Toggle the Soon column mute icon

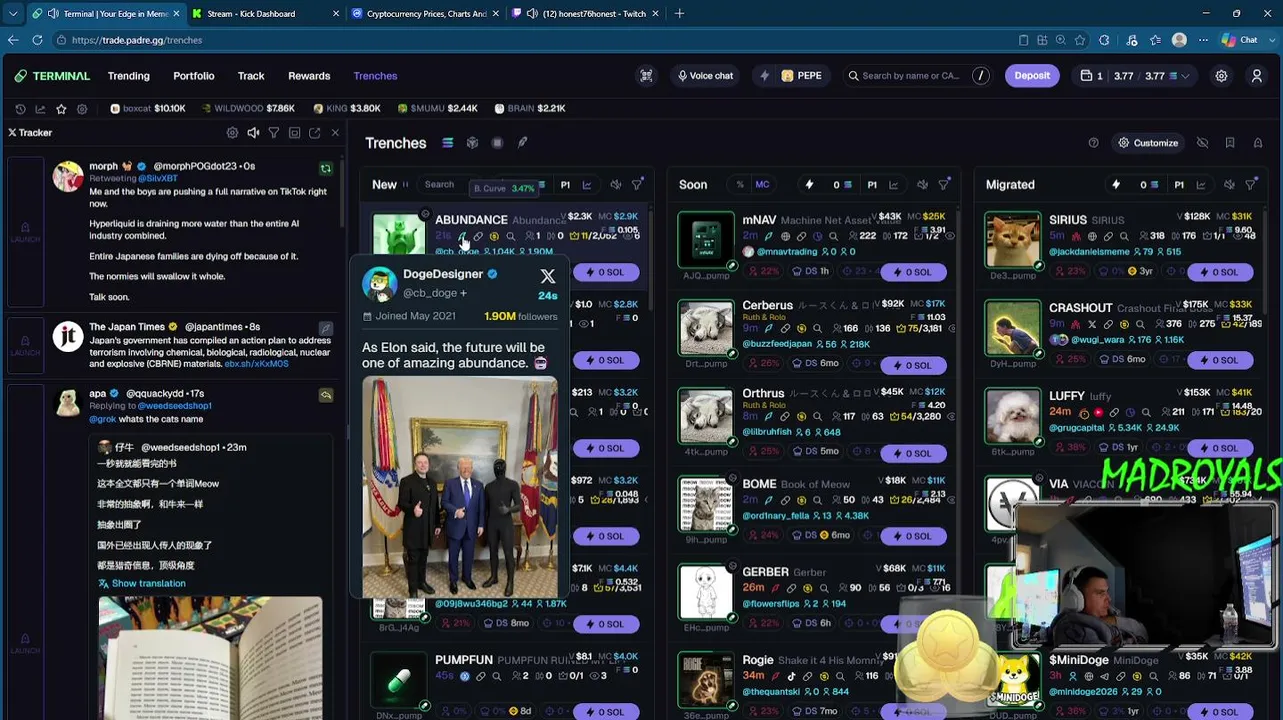[922, 185]
